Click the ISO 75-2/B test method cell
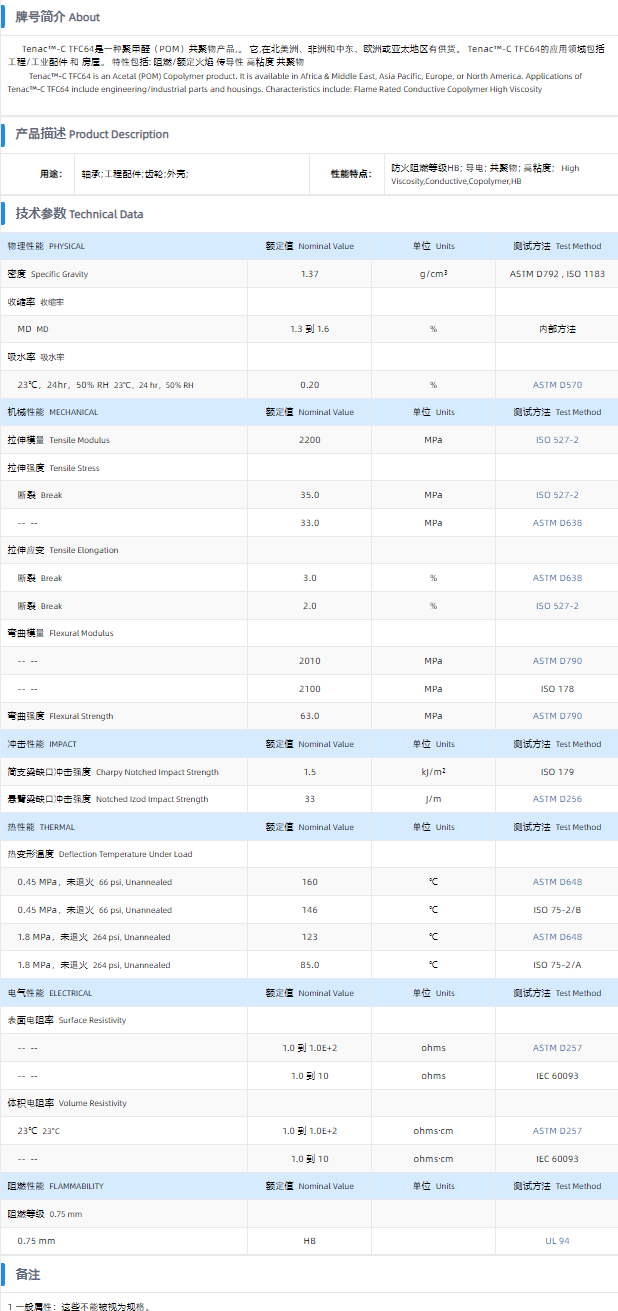This screenshot has width=618, height=1311. point(557,910)
